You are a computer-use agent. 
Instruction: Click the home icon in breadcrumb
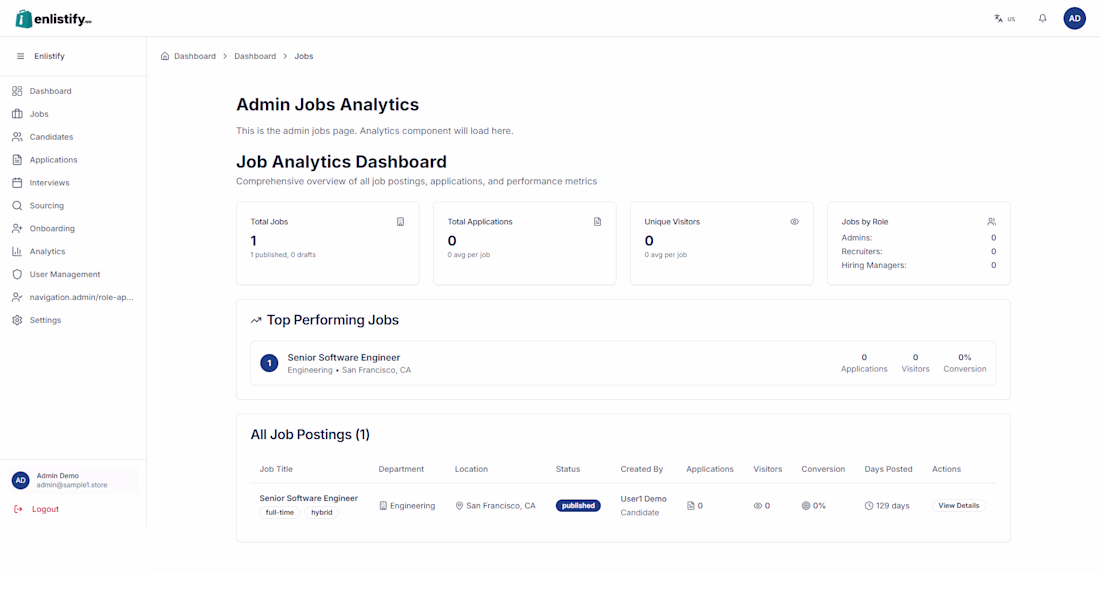(x=165, y=56)
